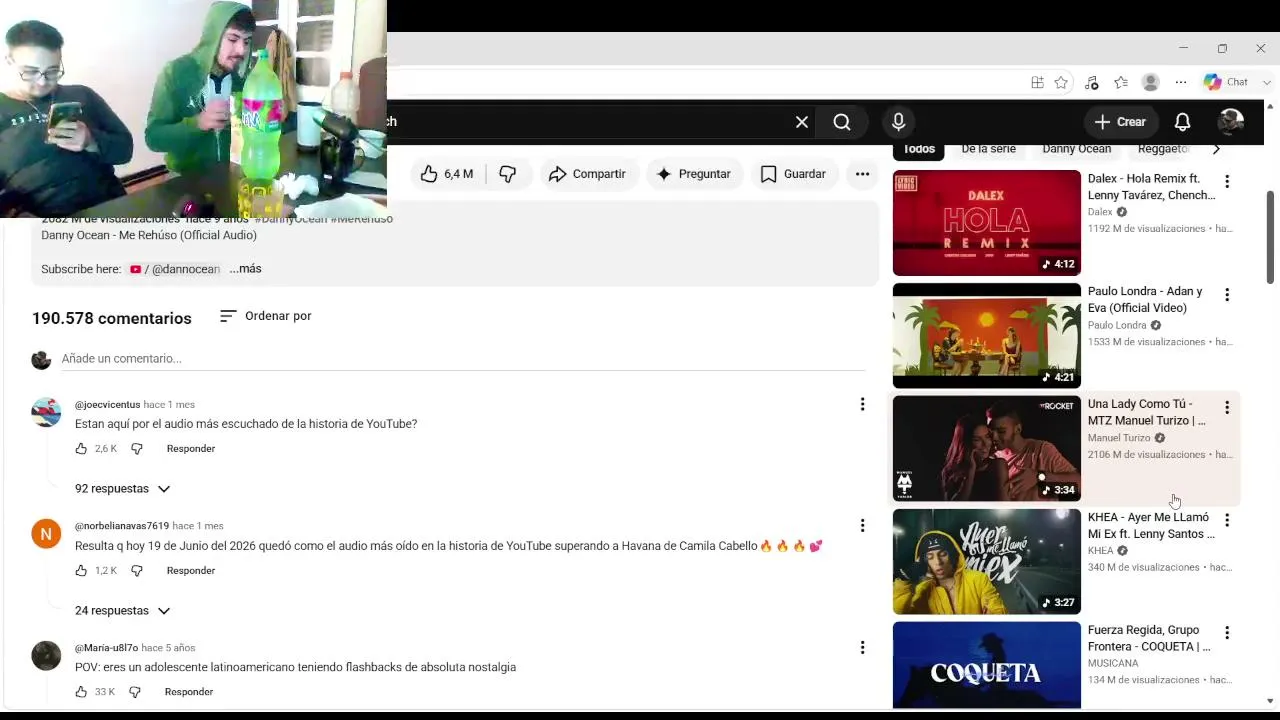Focus the Añade un comentario field
This screenshot has width=1280, height=720.
pyautogui.click(x=463, y=359)
